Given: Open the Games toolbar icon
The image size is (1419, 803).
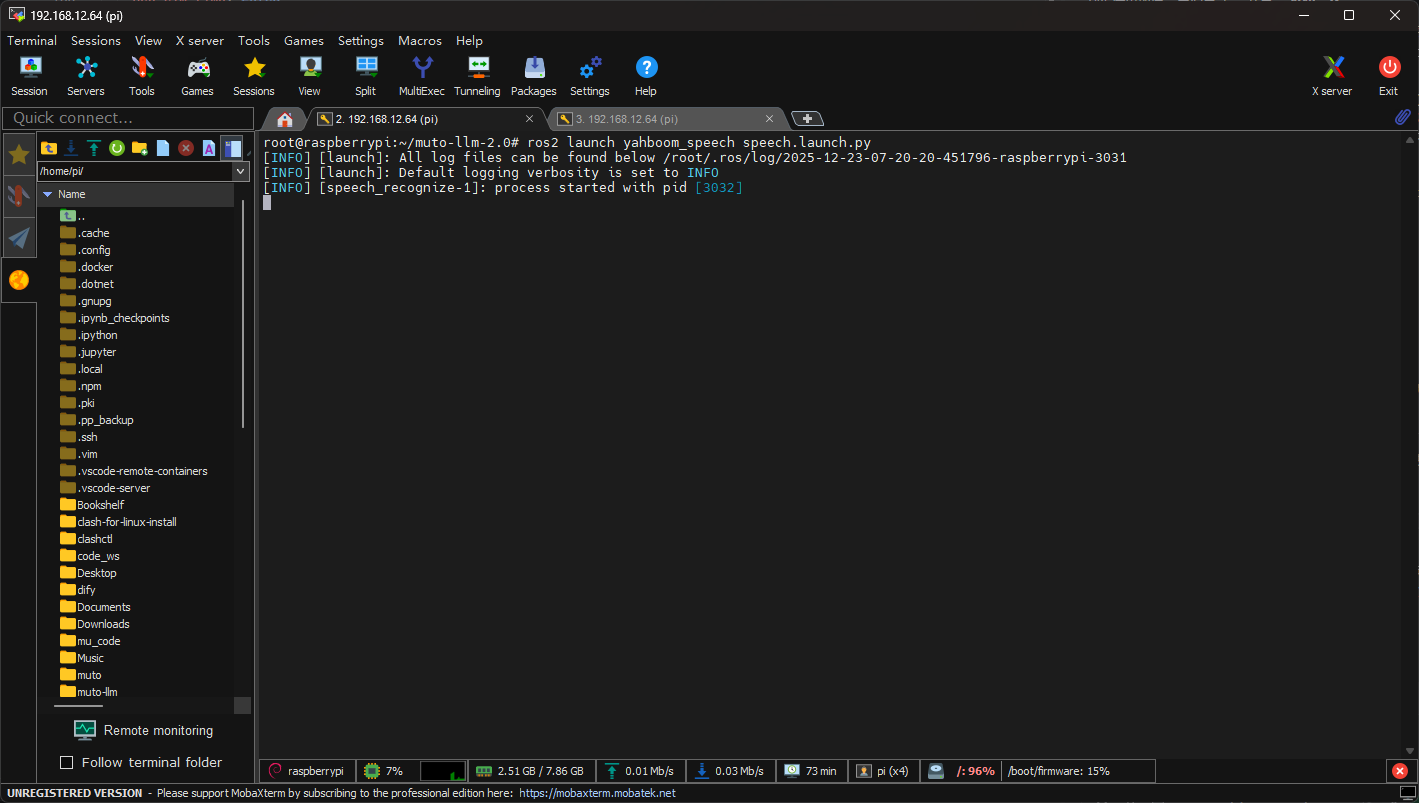Looking at the screenshot, I should click(198, 76).
